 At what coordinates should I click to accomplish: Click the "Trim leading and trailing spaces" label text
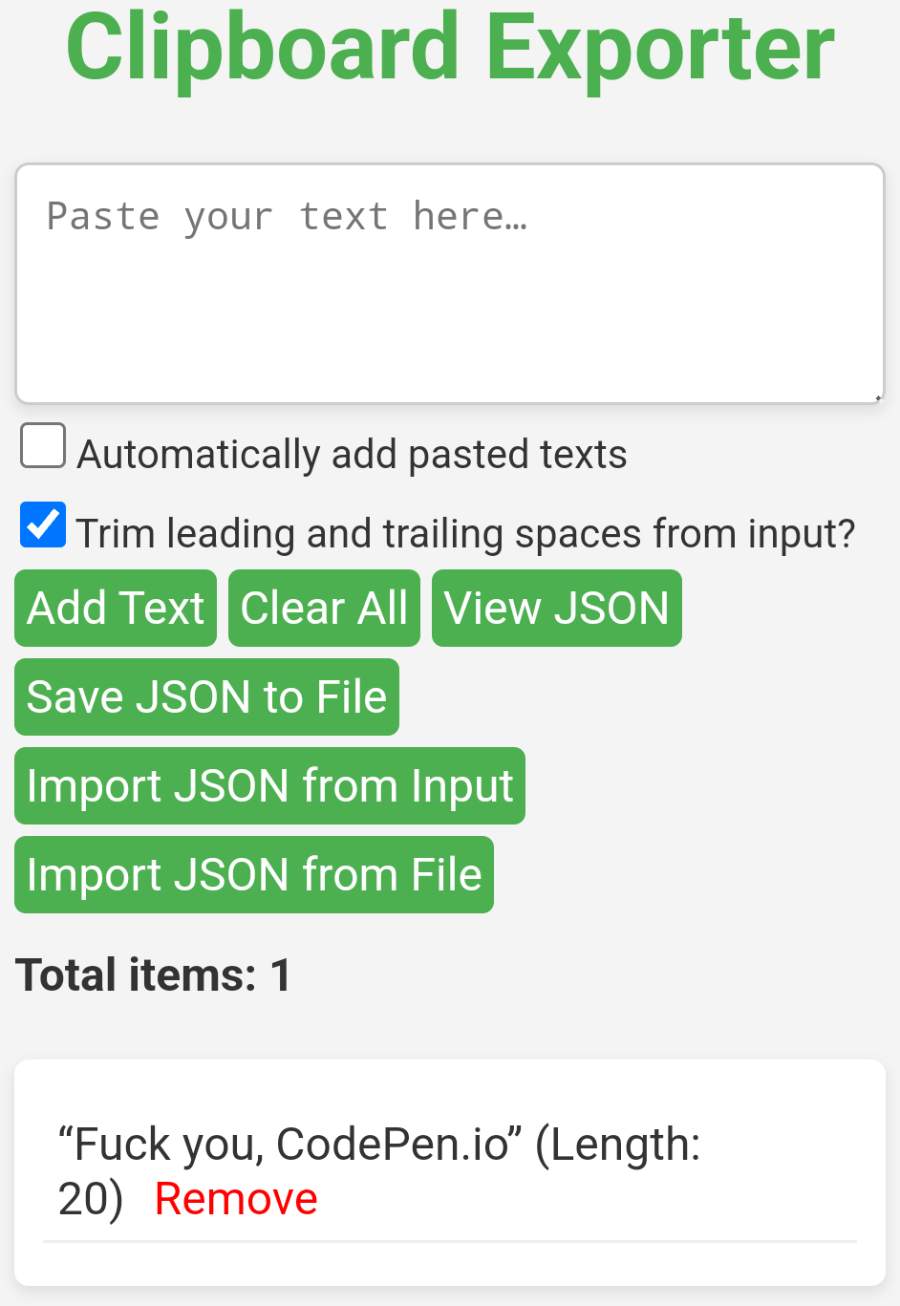tap(466, 534)
